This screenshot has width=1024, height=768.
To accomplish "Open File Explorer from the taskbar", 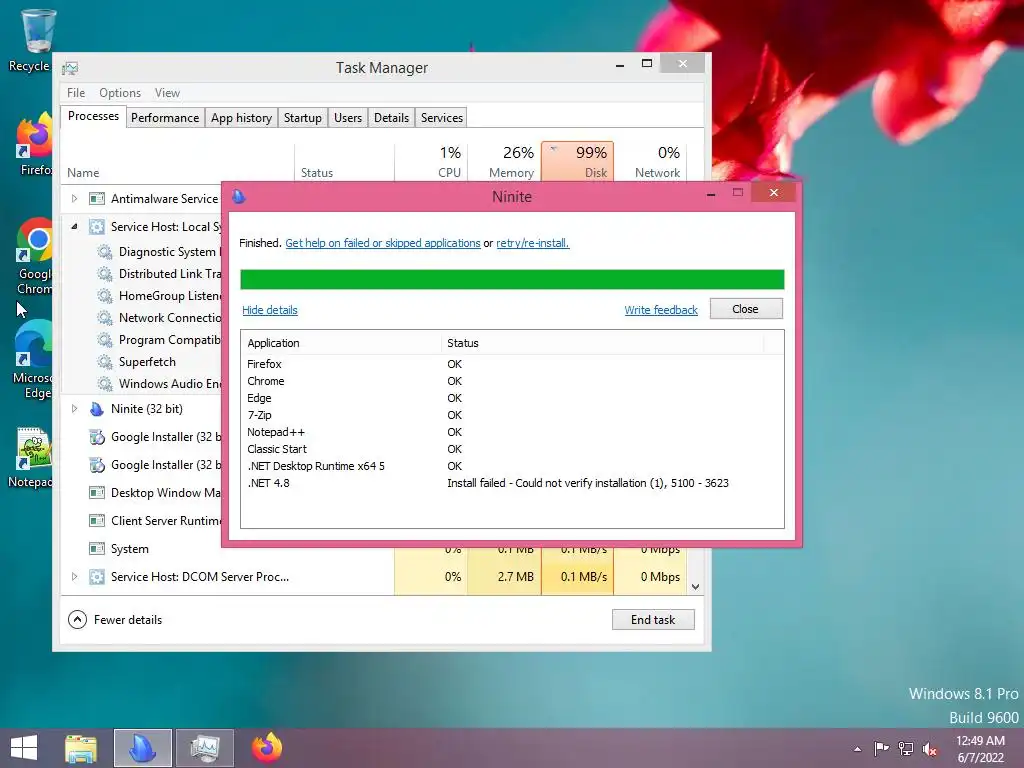I will point(80,748).
